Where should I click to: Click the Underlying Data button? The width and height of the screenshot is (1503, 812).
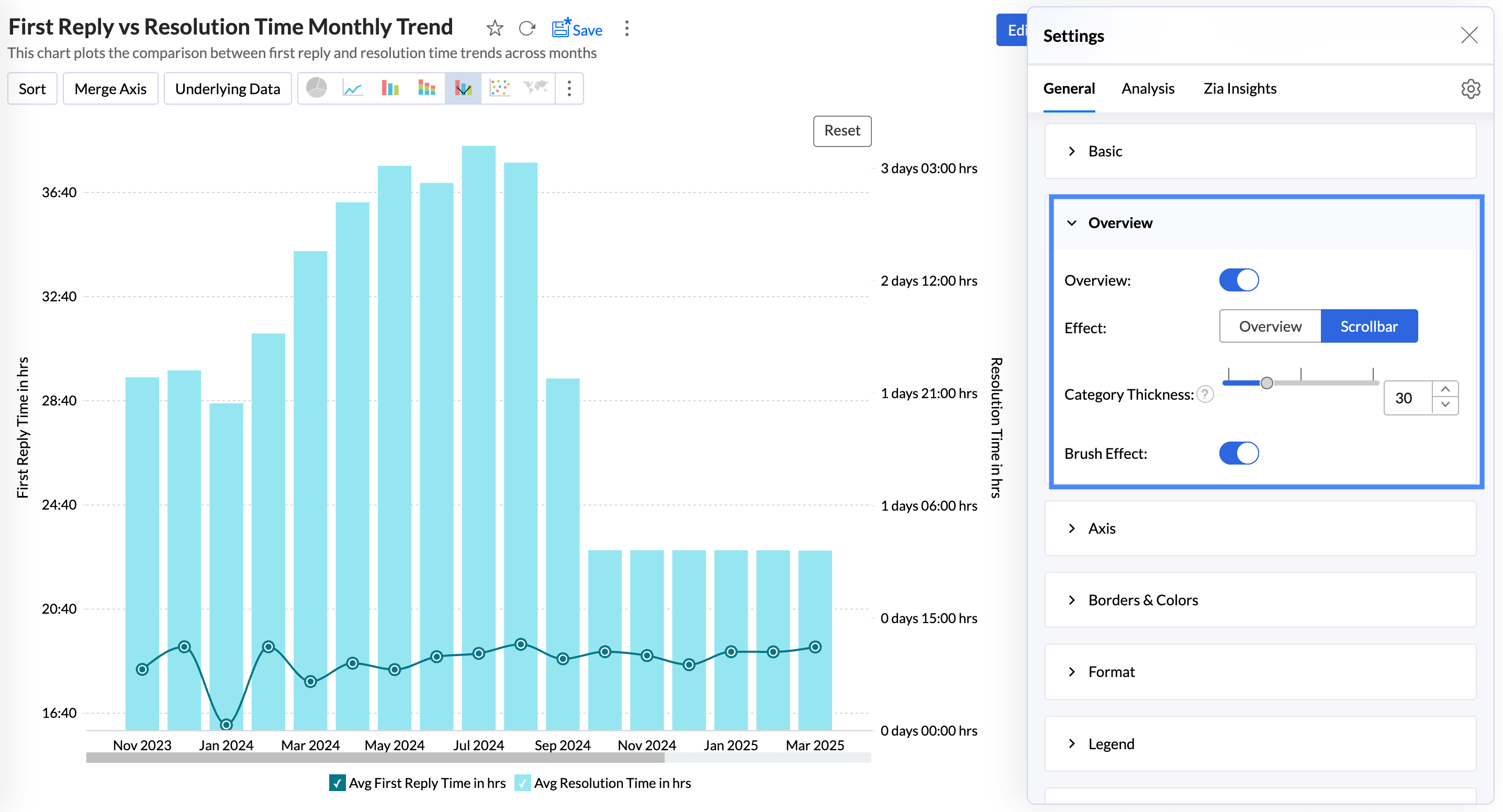tap(228, 88)
